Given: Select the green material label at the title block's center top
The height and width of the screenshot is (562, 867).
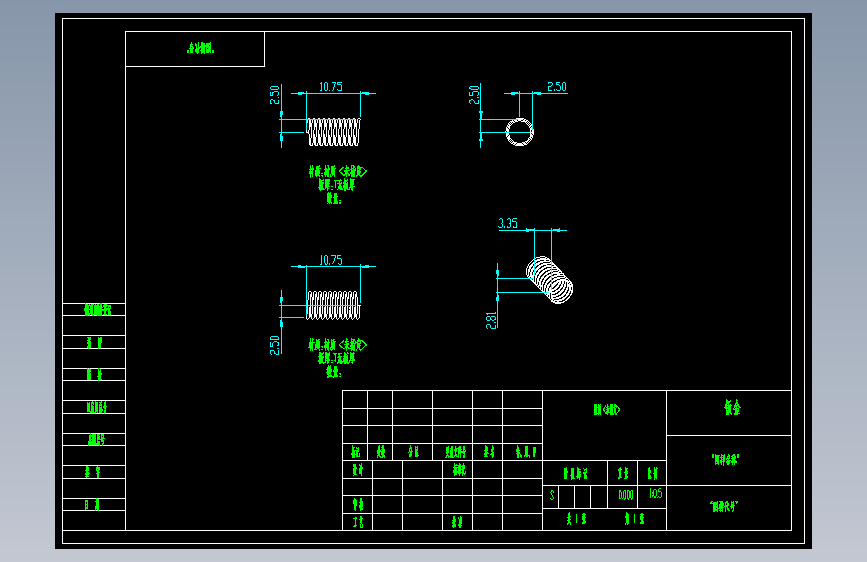Looking at the screenshot, I should (x=607, y=409).
